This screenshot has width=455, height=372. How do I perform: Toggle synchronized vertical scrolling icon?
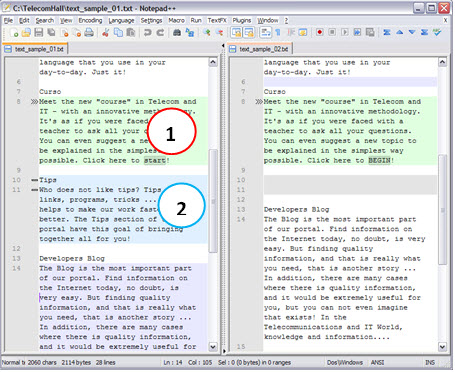[x=236, y=33]
